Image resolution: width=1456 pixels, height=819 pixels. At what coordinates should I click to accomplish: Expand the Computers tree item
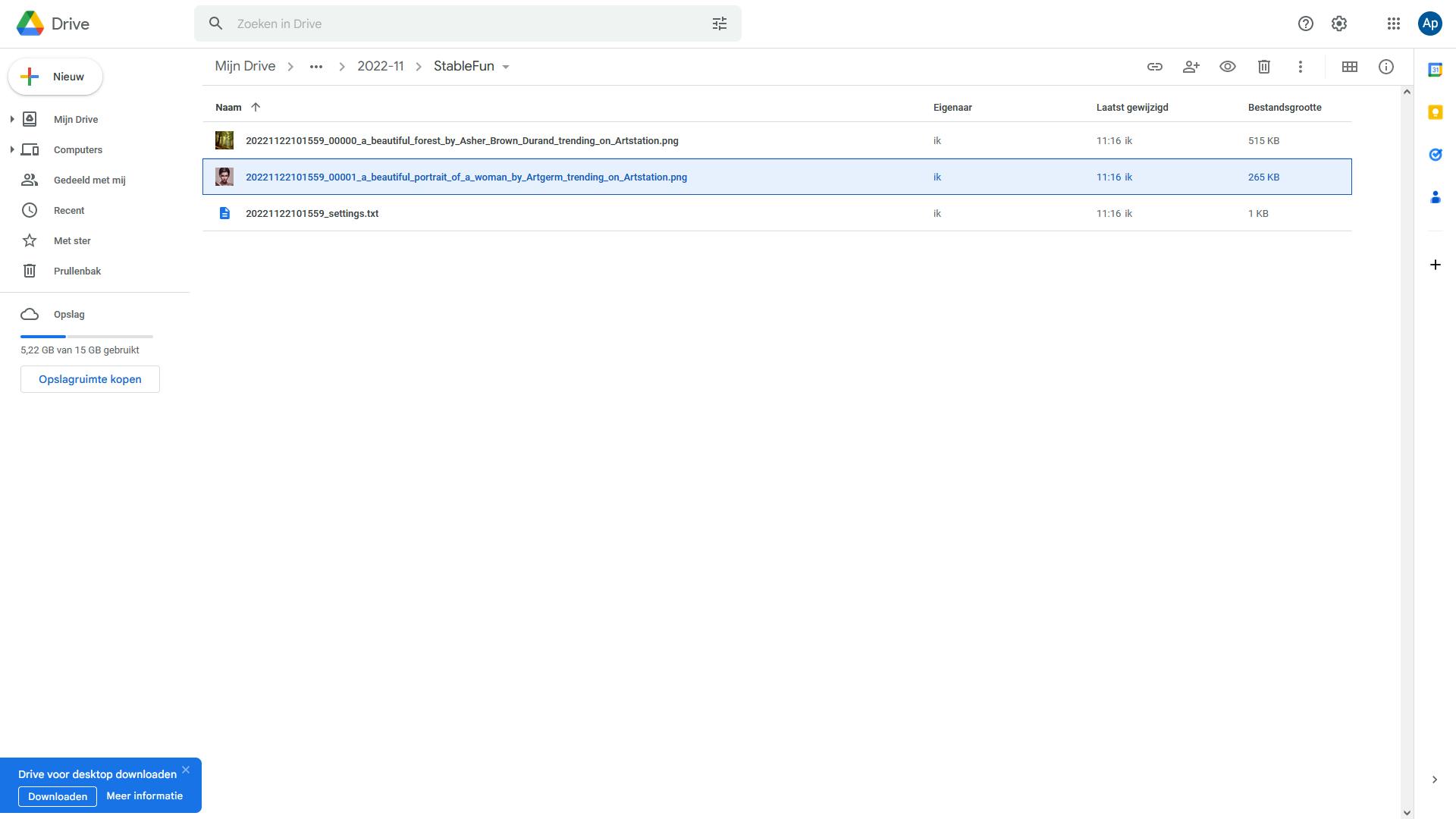tap(11, 149)
